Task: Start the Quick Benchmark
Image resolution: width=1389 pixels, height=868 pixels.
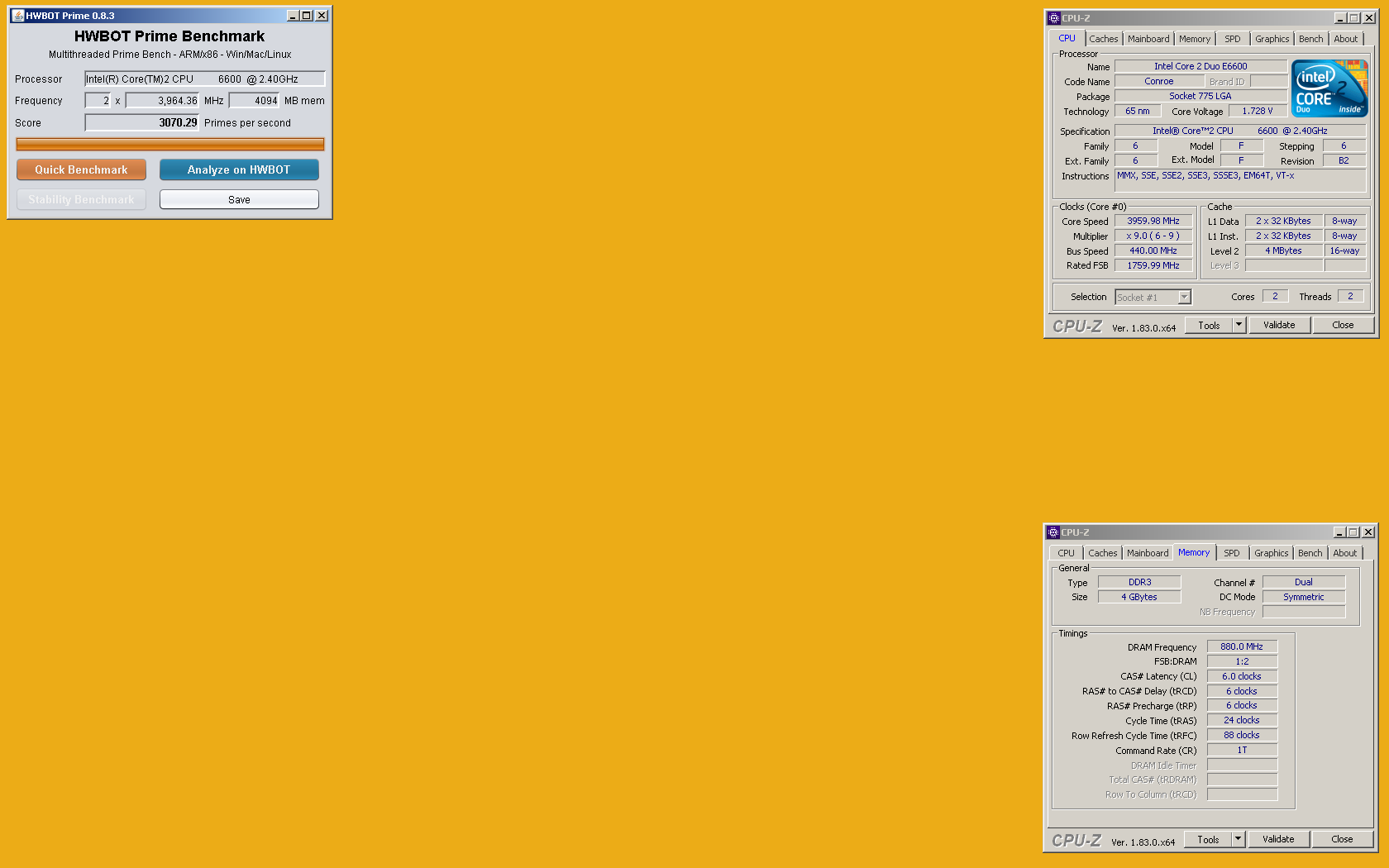Action: point(81,169)
